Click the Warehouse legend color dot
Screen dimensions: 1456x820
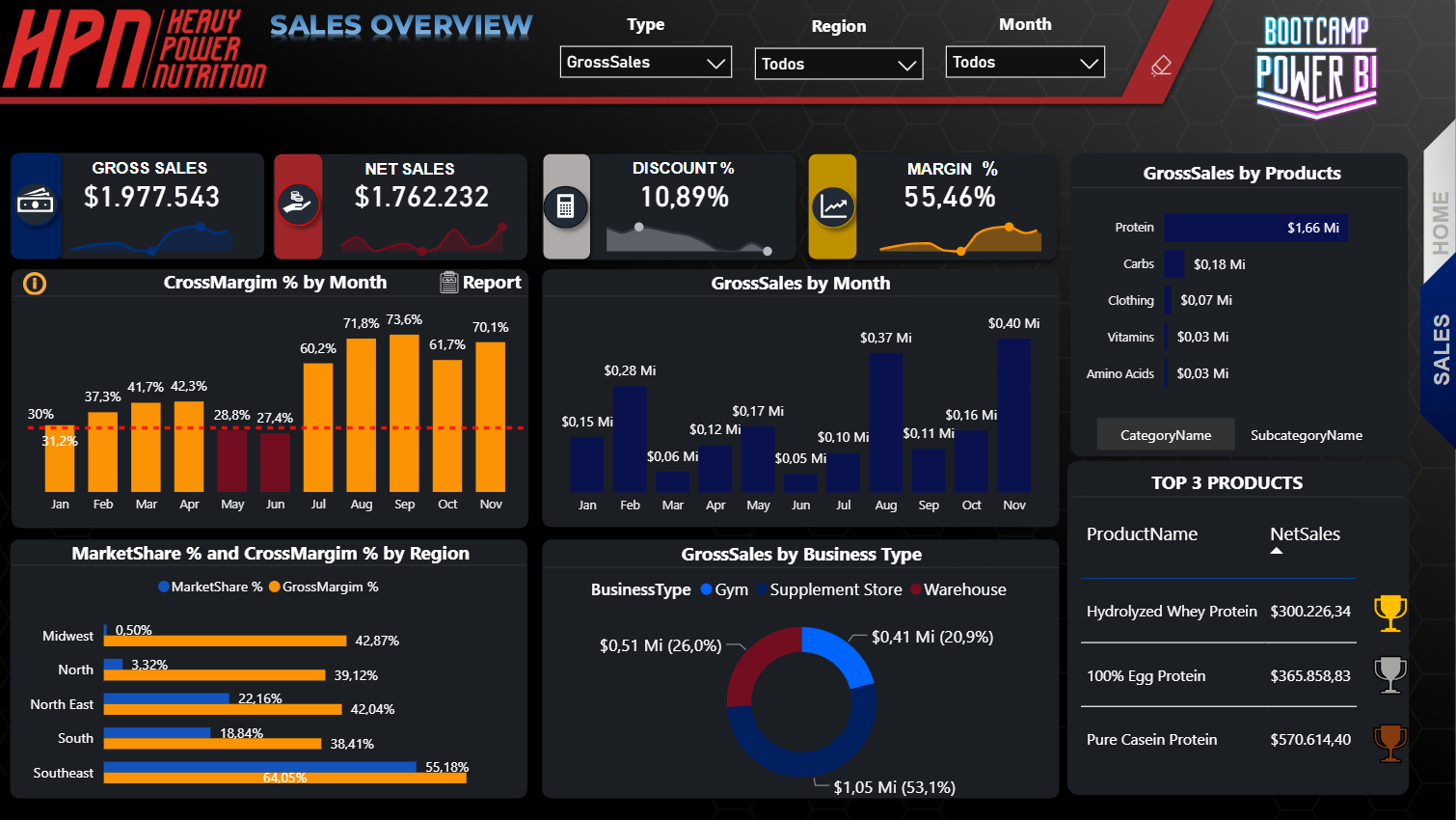(916, 589)
